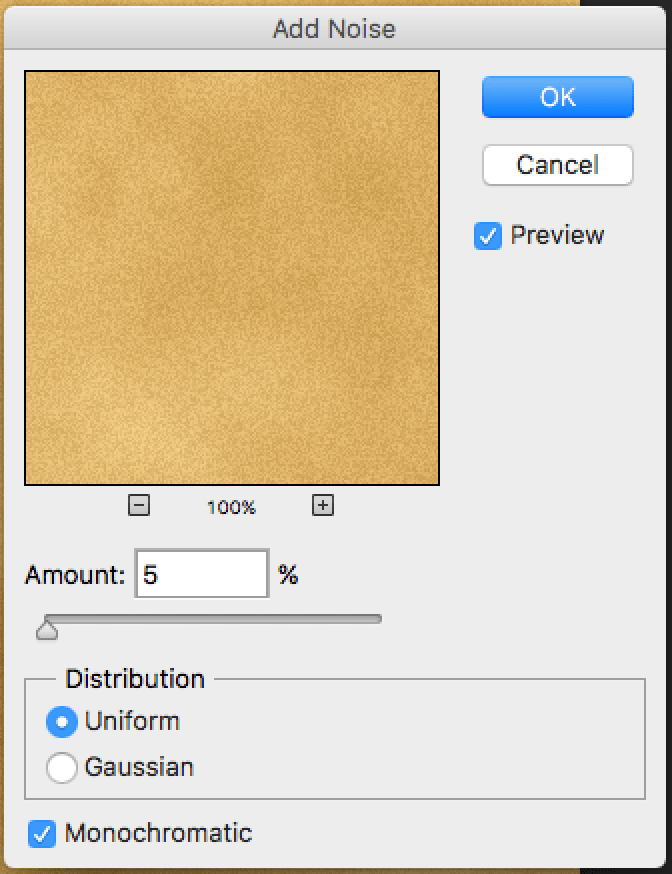This screenshot has height=874, width=672.
Task: Click the noise preview thumbnail
Action: tap(232, 278)
